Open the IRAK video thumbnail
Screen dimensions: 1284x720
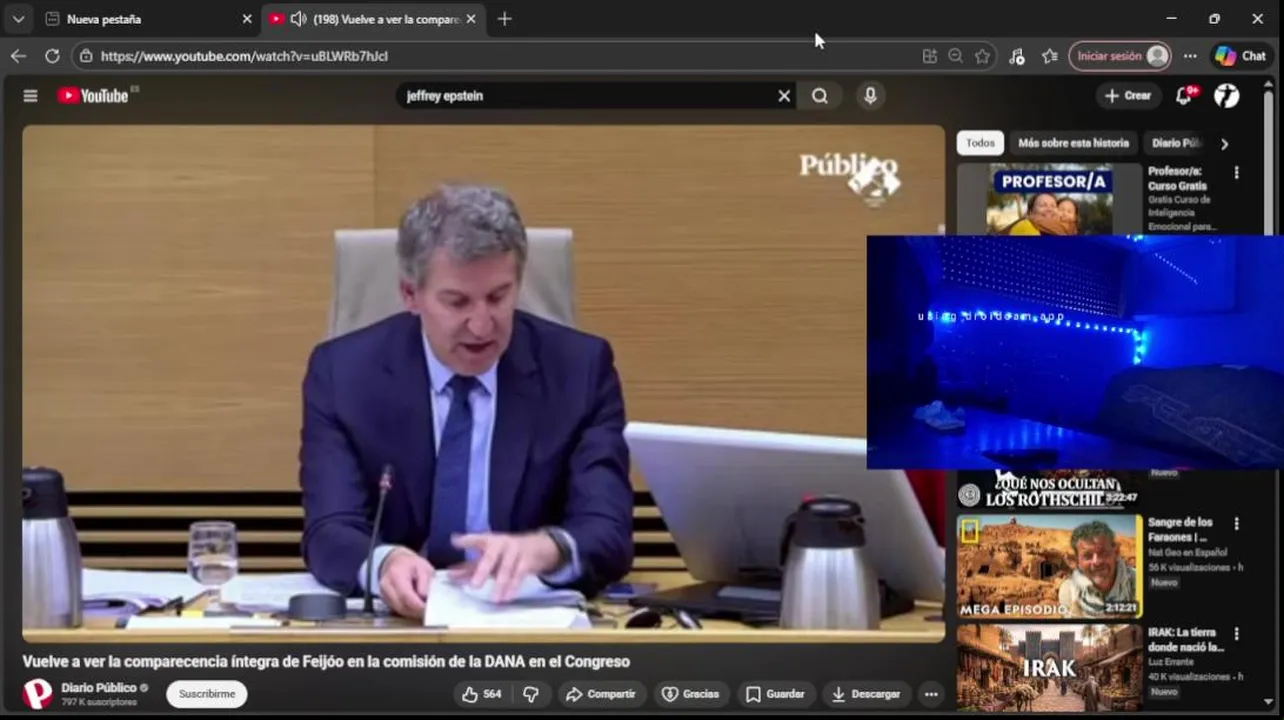[1049, 668]
